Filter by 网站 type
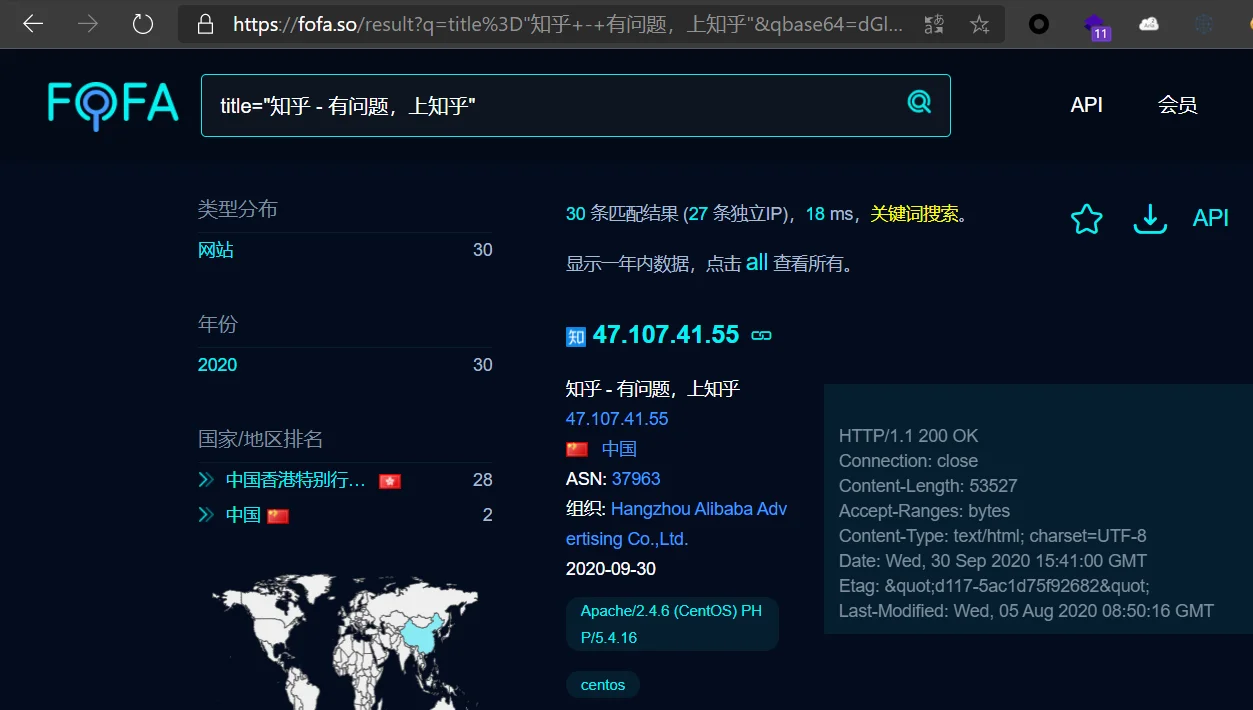The width and height of the screenshot is (1253, 710). tap(216, 250)
